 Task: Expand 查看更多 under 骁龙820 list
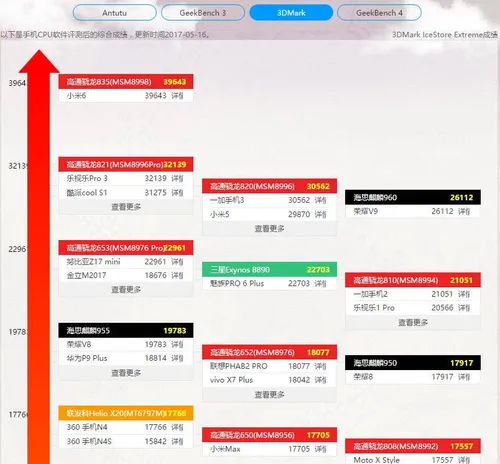point(269,229)
